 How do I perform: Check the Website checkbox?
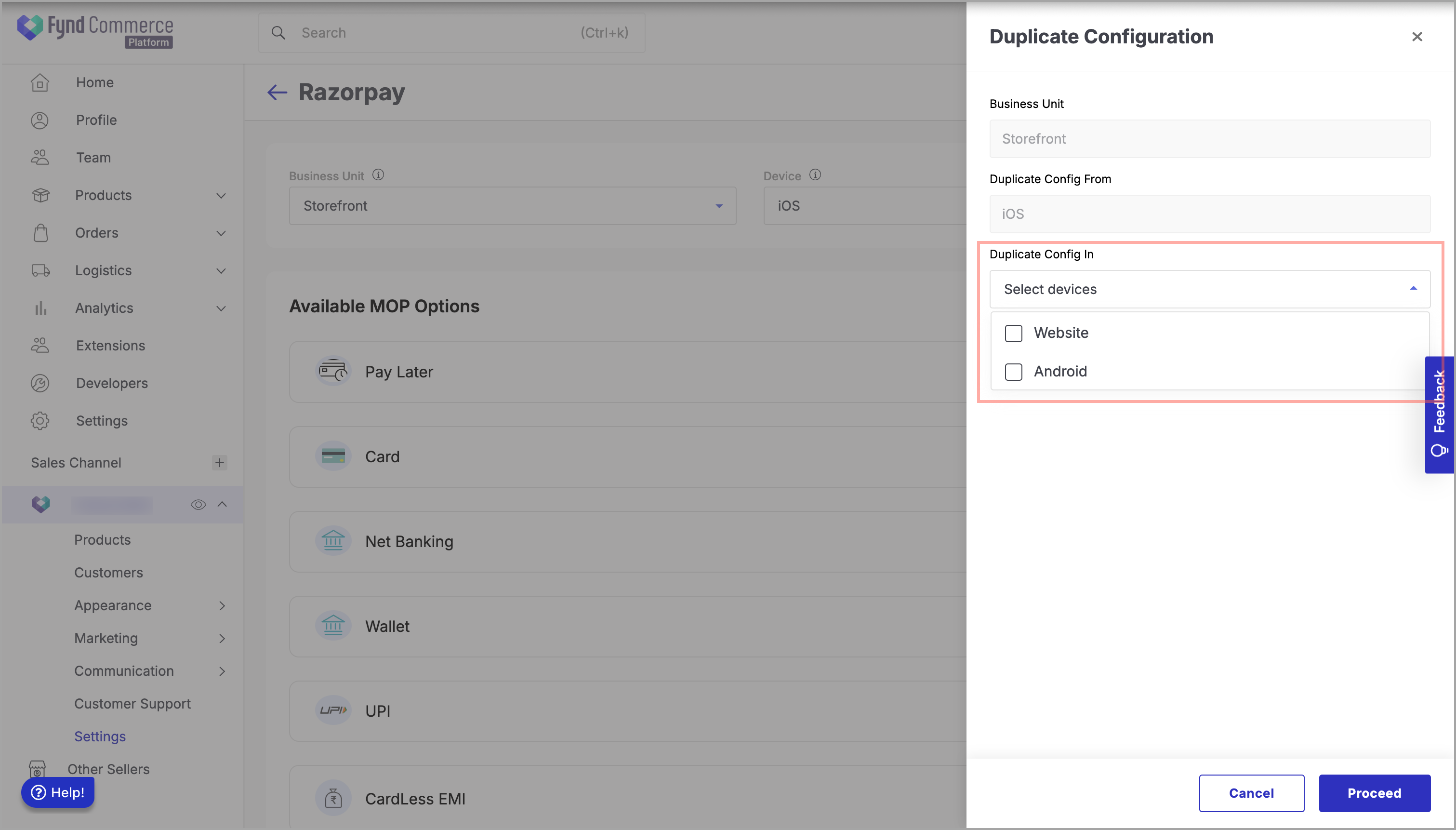(x=1013, y=333)
